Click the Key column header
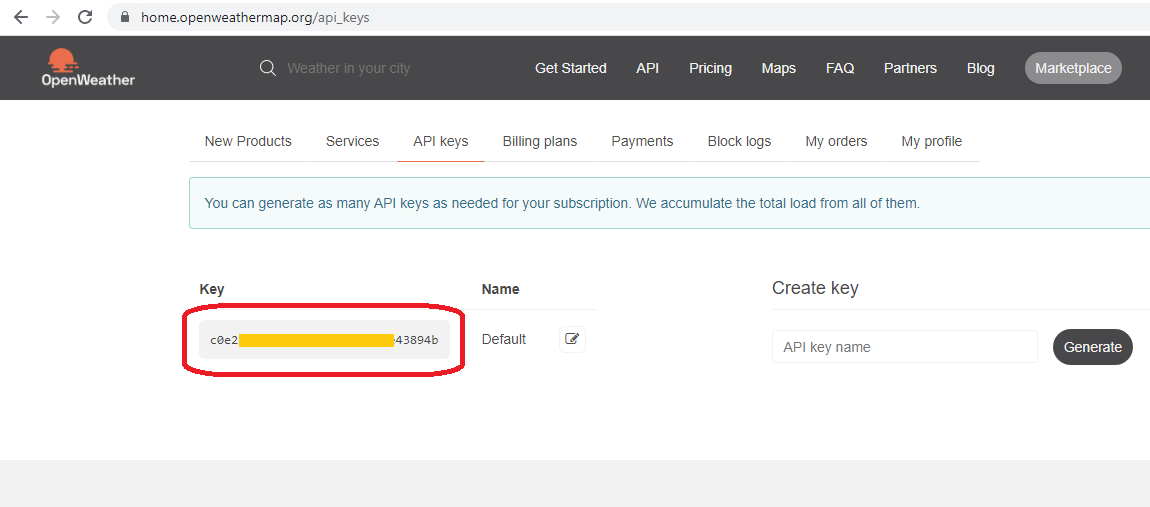The image size is (1150, 507). pyautogui.click(x=212, y=289)
